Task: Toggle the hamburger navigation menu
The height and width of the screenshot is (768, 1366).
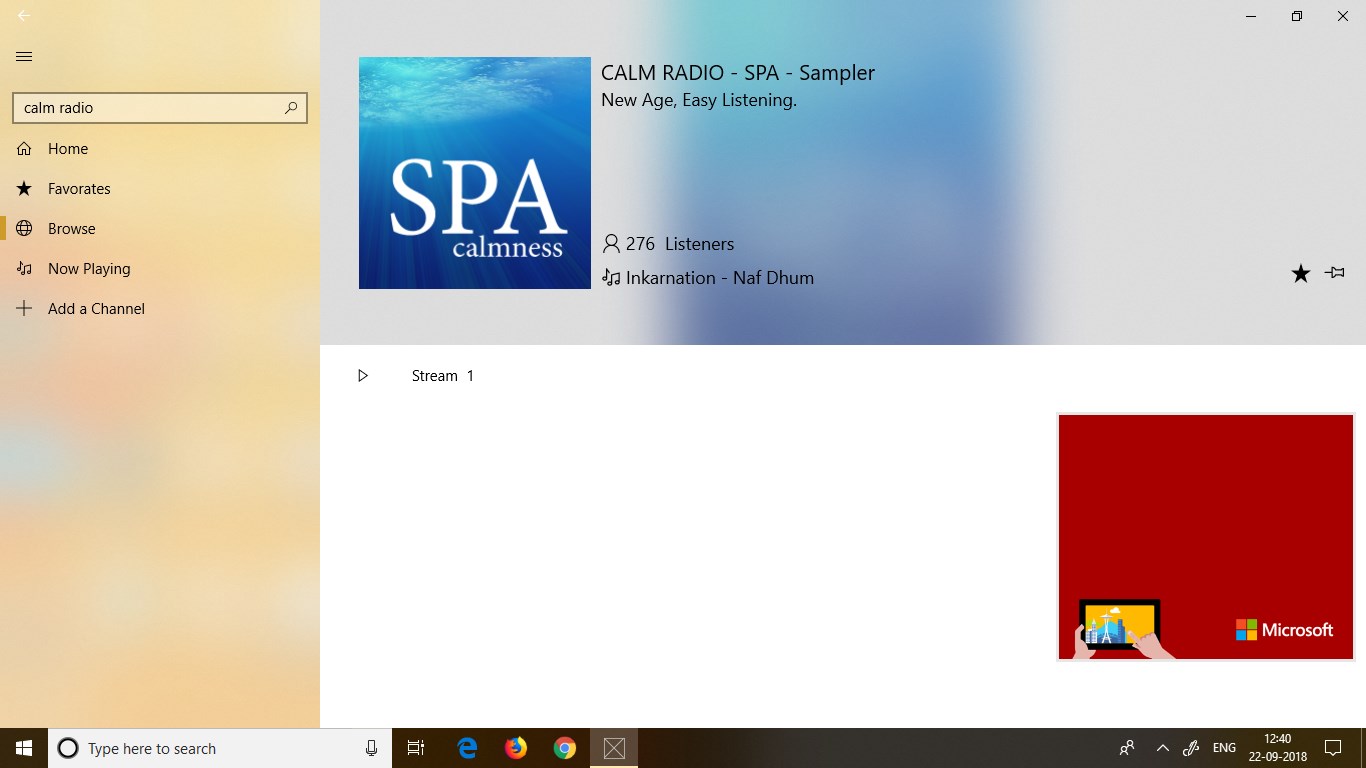Action: pos(24,56)
